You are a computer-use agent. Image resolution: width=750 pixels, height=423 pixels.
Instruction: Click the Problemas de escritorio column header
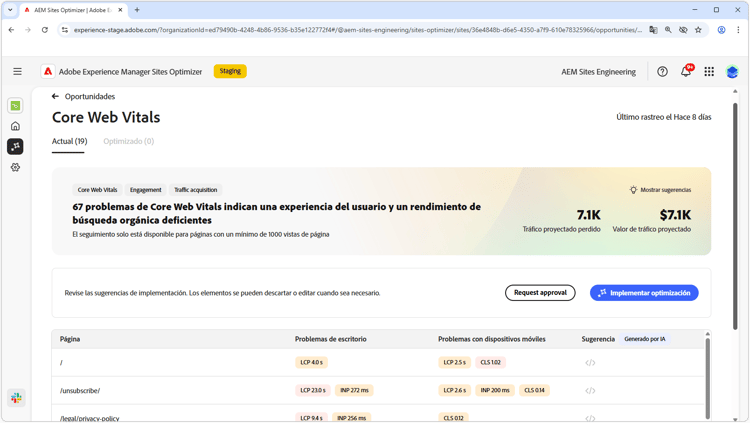pos(331,339)
